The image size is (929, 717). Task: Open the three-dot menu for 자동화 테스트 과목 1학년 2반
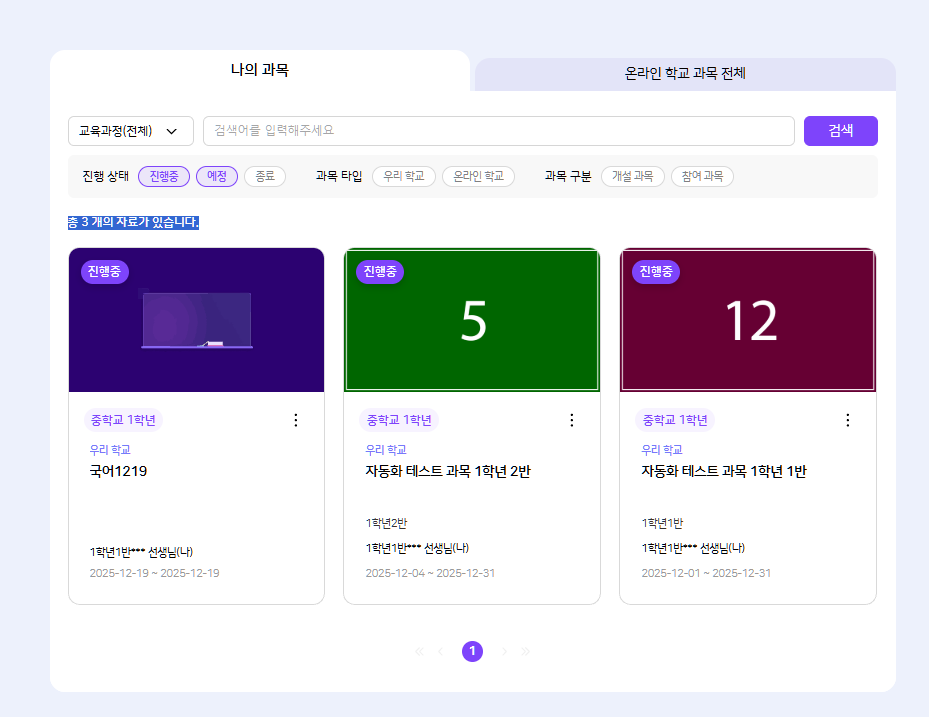pos(572,420)
